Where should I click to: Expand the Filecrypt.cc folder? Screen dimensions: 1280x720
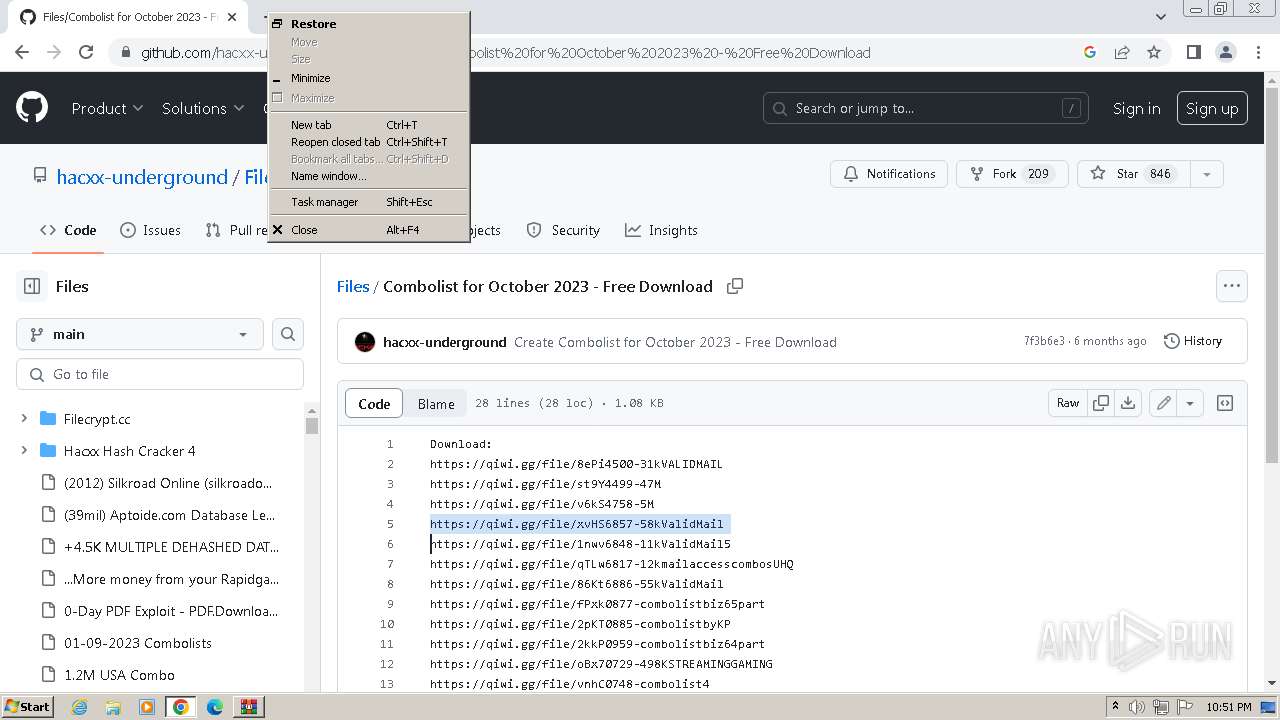[x=24, y=419]
